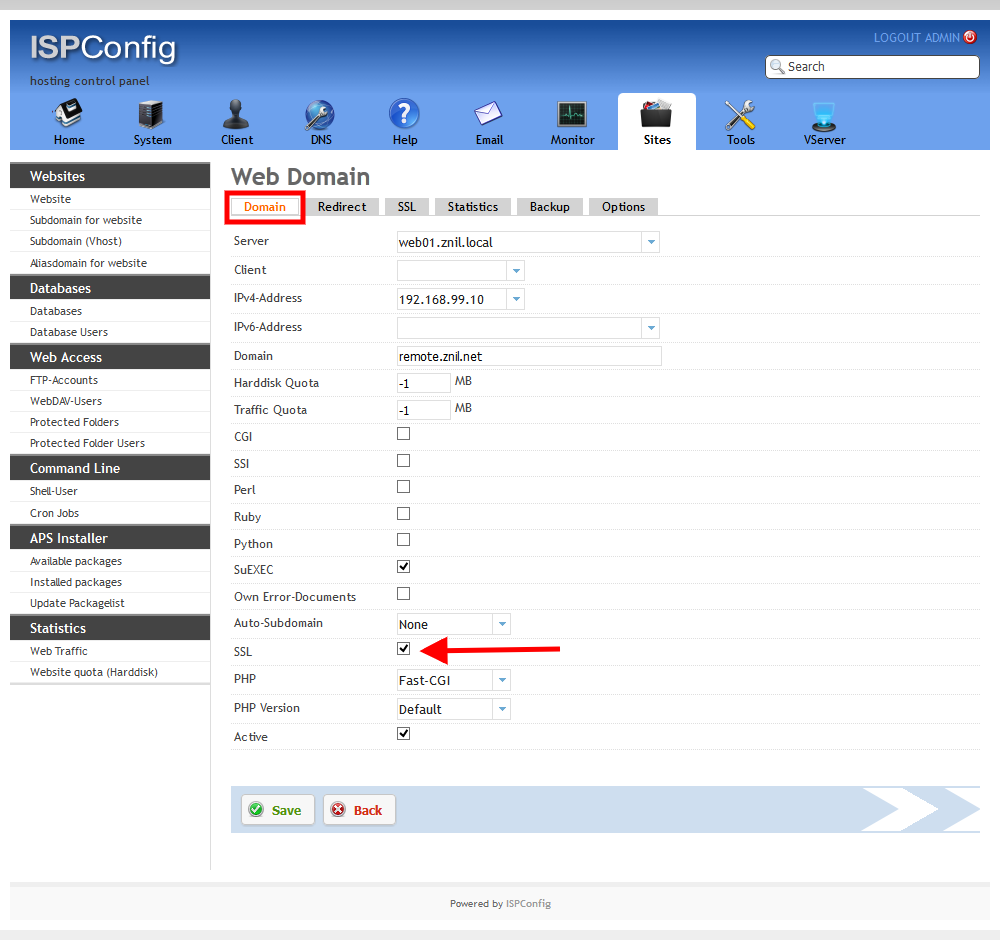The height and width of the screenshot is (940, 1000).
Task: Switch to the Backup tab
Action: pos(549,207)
